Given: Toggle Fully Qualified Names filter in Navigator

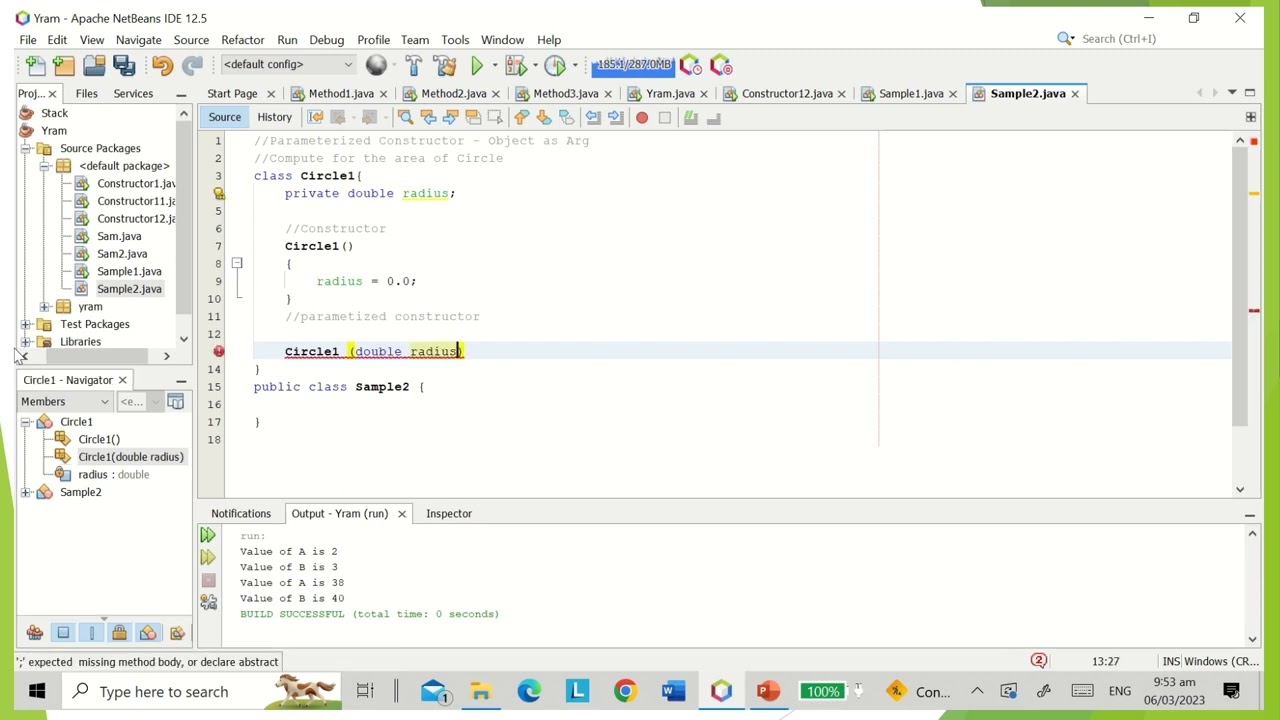Looking at the screenshot, I should tap(177, 632).
